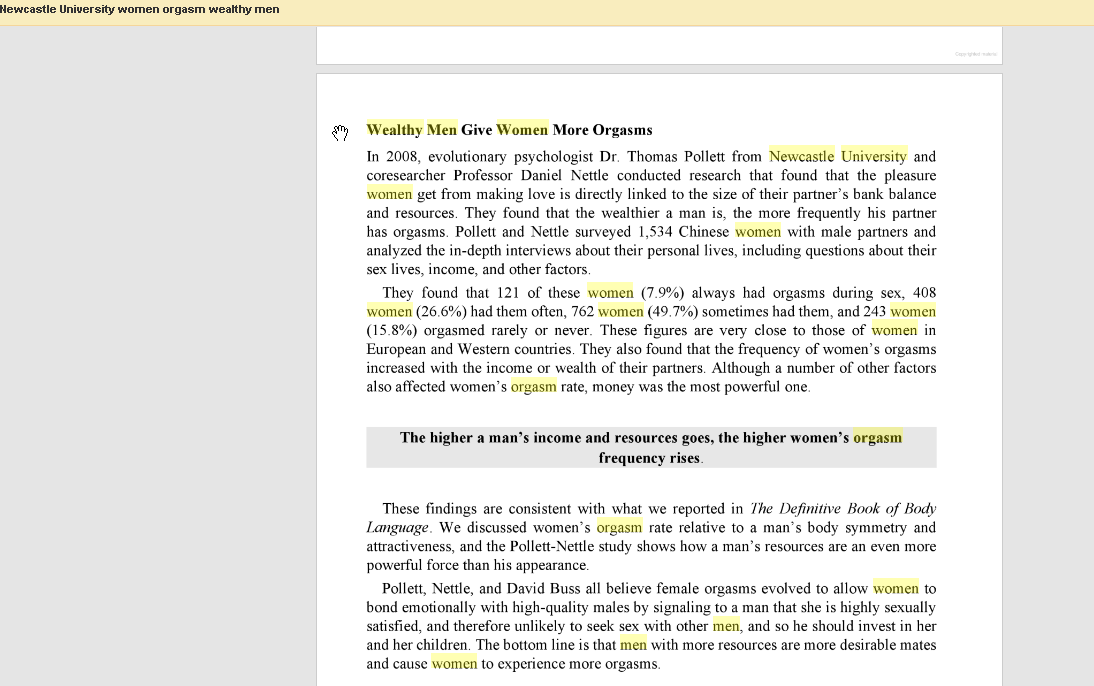
Task: Click the gray callout box about income and resources
Action: (651, 447)
